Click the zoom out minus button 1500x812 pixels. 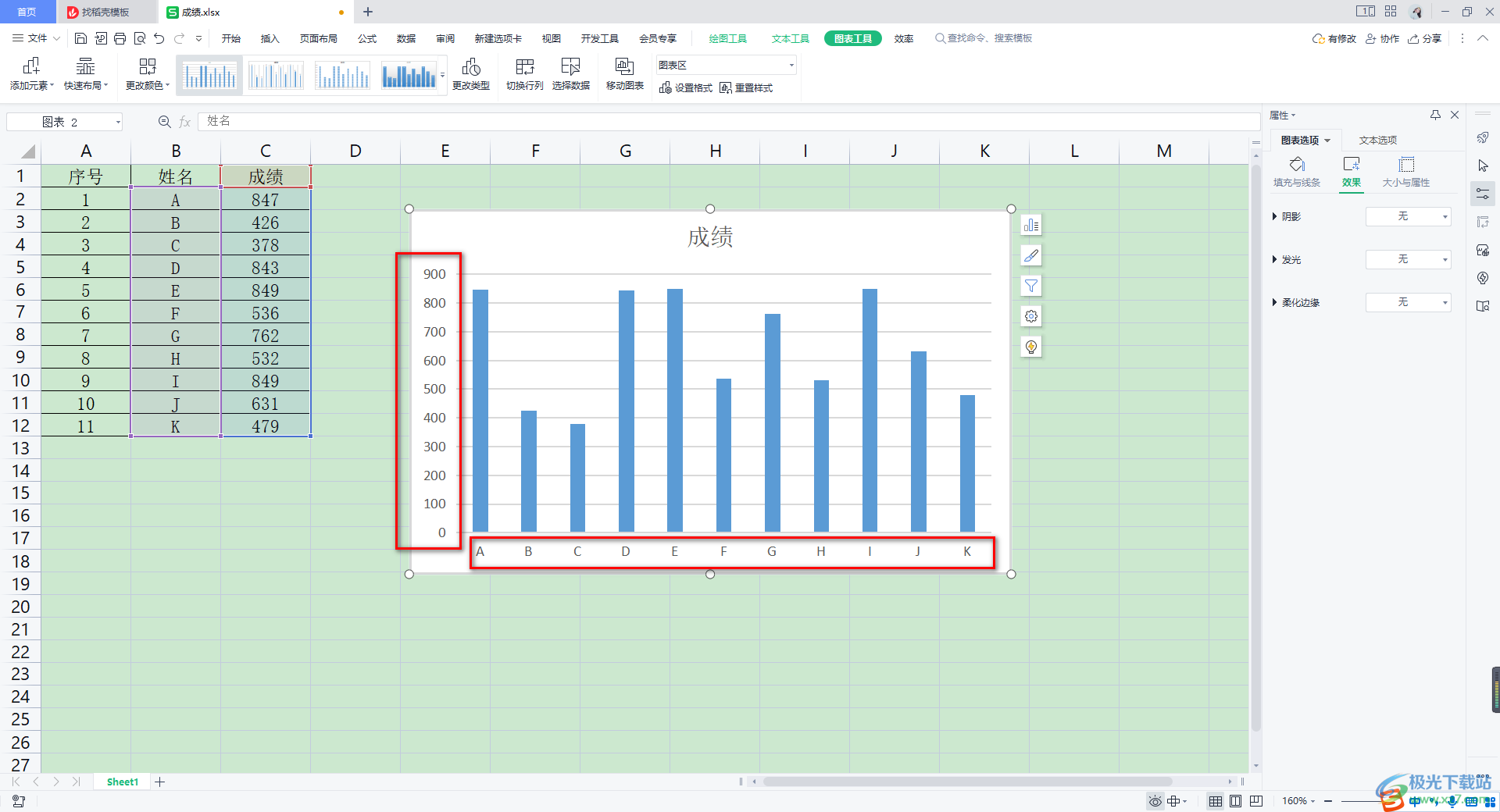(1328, 801)
